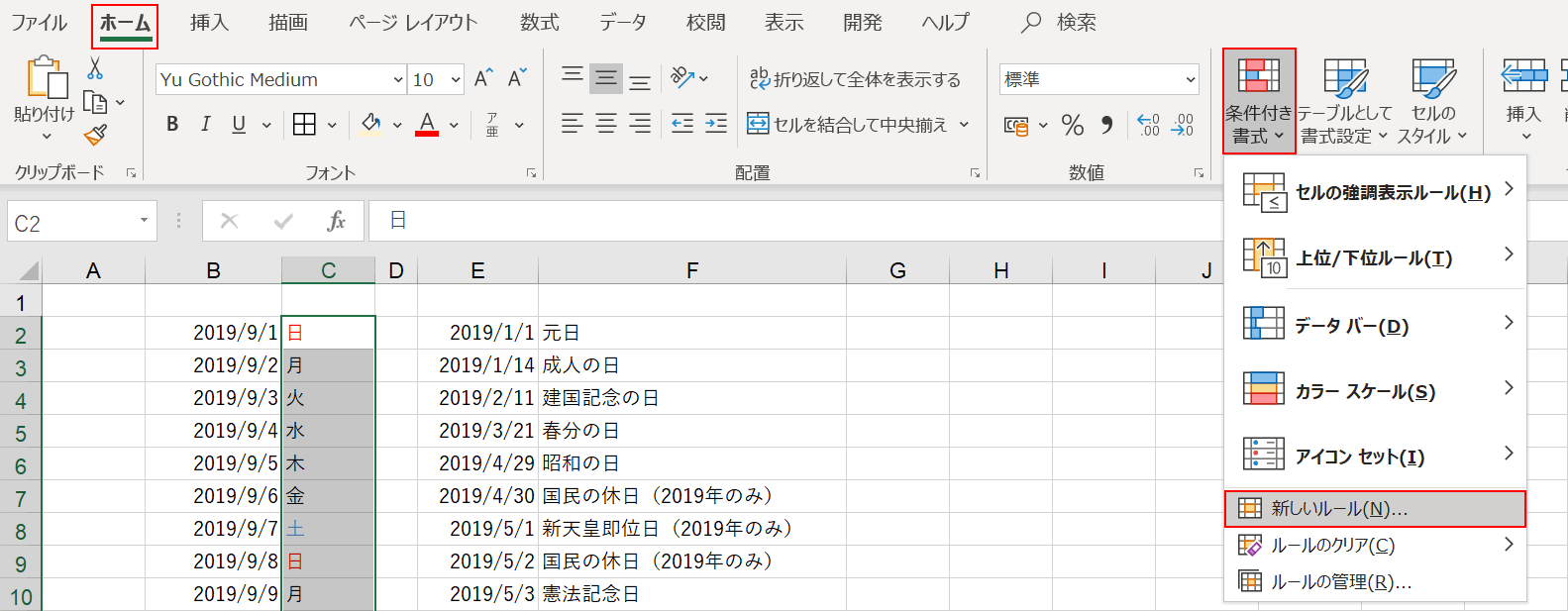Click テーブルとして書式設定 button

point(1344,101)
